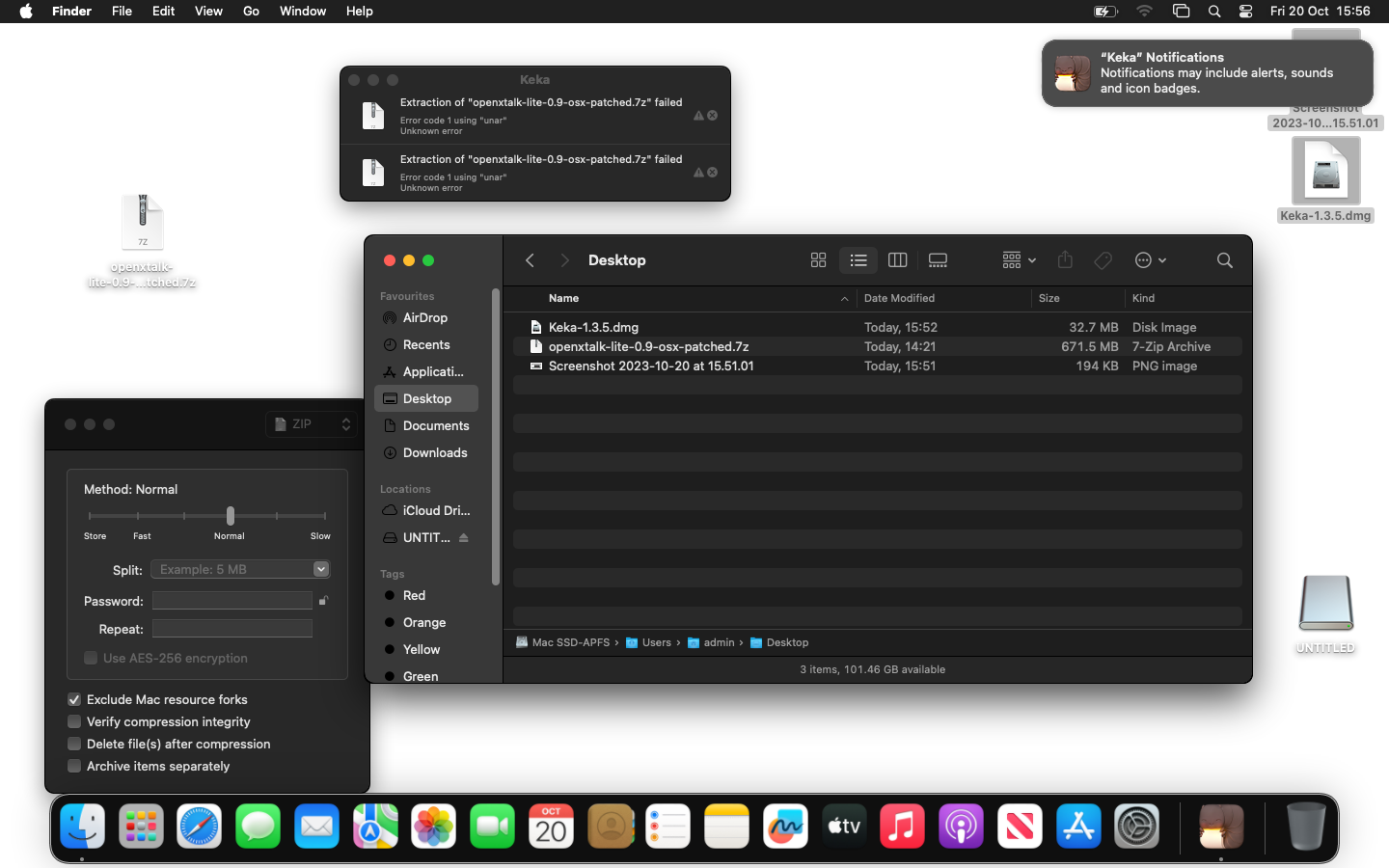Click Mac SSD-APFS in the path bar
The image size is (1389, 868).
point(563,642)
